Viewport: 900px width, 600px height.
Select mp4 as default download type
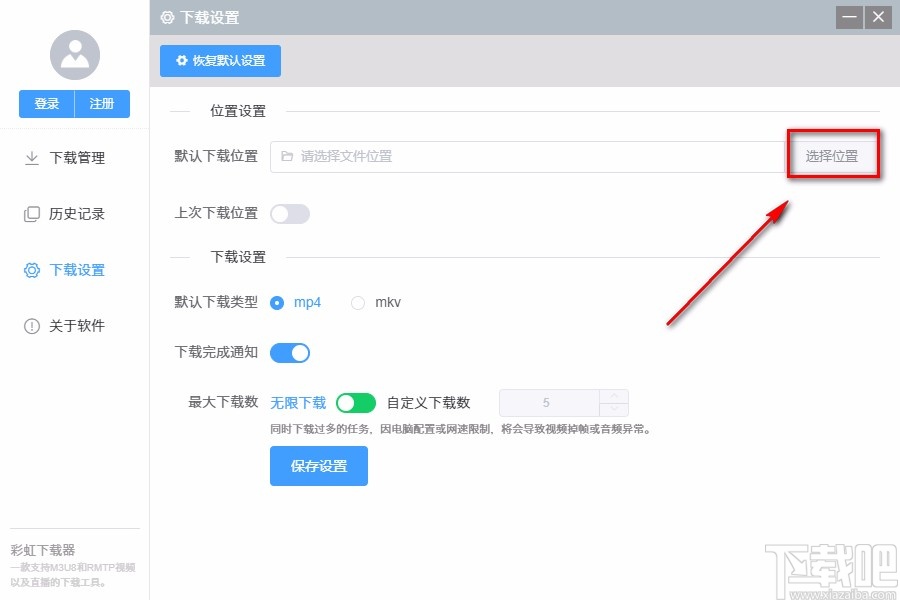coord(276,302)
